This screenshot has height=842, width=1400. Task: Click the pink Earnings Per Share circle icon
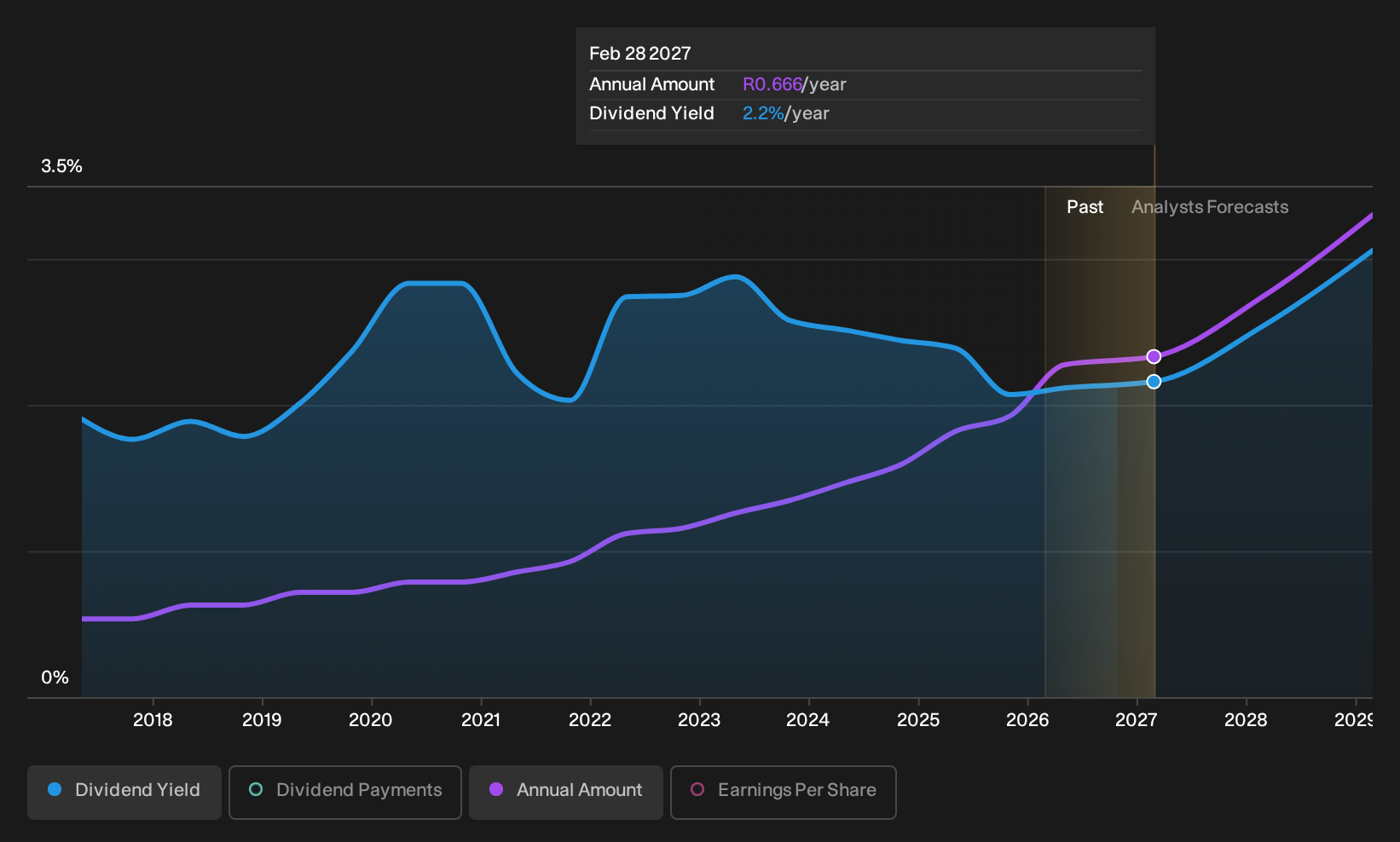click(x=697, y=789)
